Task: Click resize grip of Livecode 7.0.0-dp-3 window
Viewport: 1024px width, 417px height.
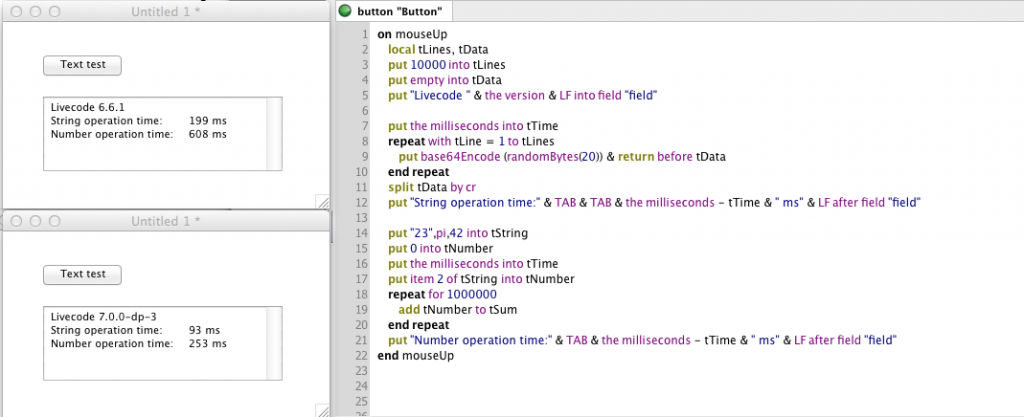Action: pyautogui.click(x=323, y=410)
